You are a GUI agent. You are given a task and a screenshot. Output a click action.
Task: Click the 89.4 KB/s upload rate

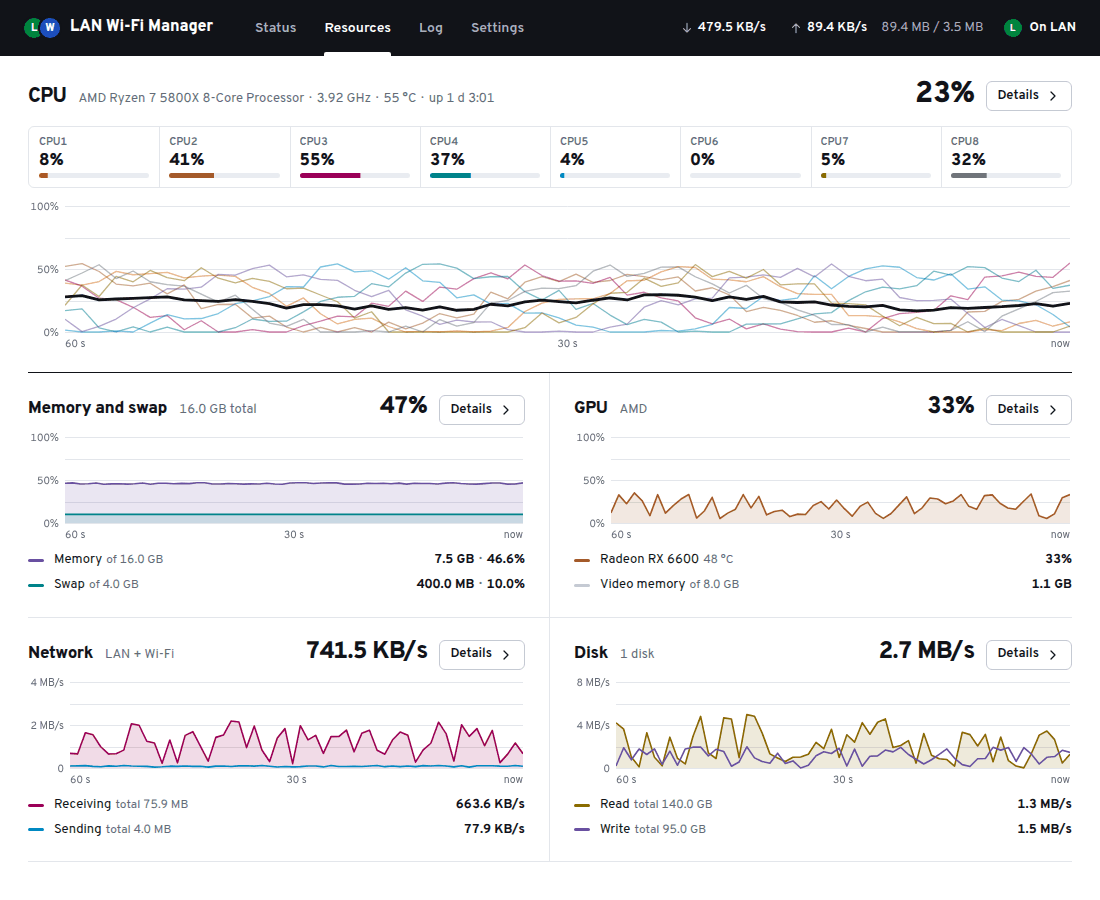[x=837, y=27]
